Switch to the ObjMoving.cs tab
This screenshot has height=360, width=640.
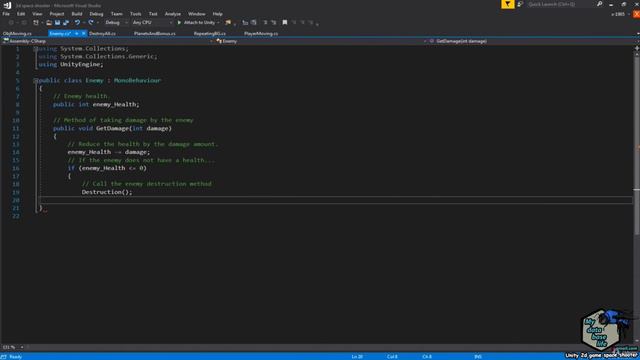click(17, 33)
